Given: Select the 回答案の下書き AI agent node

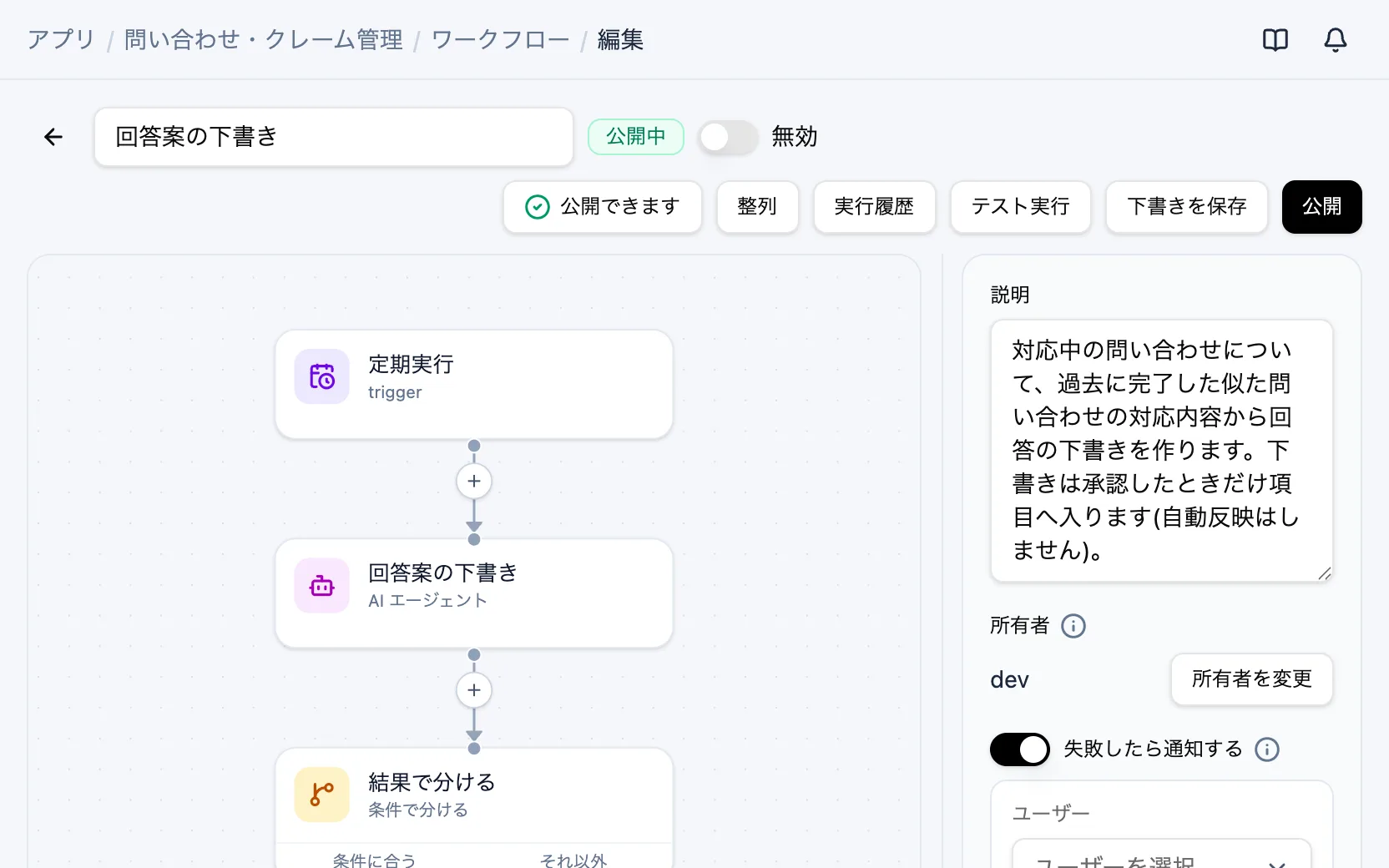Looking at the screenshot, I should coord(474,593).
